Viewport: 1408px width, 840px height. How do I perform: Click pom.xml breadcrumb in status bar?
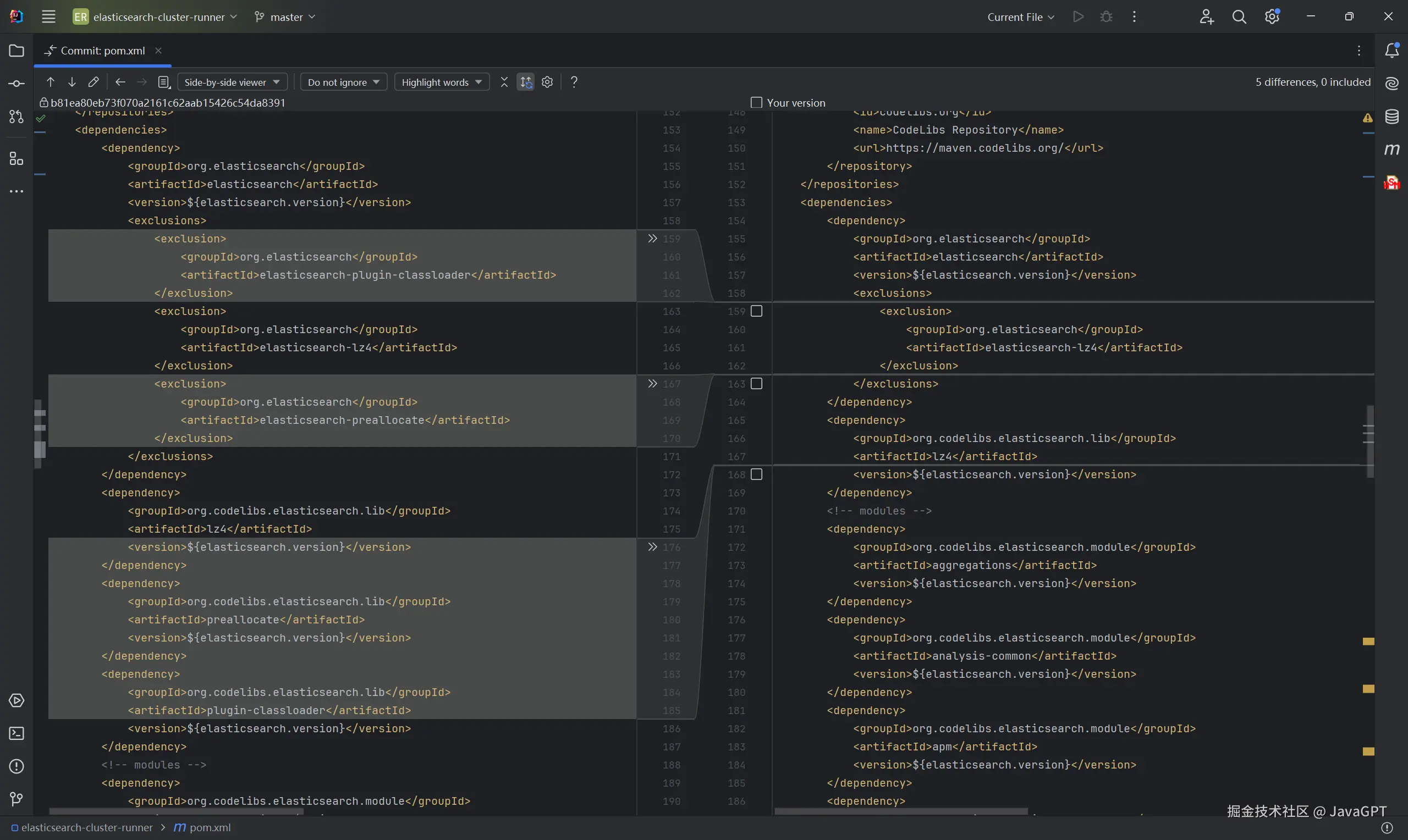[210, 827]
